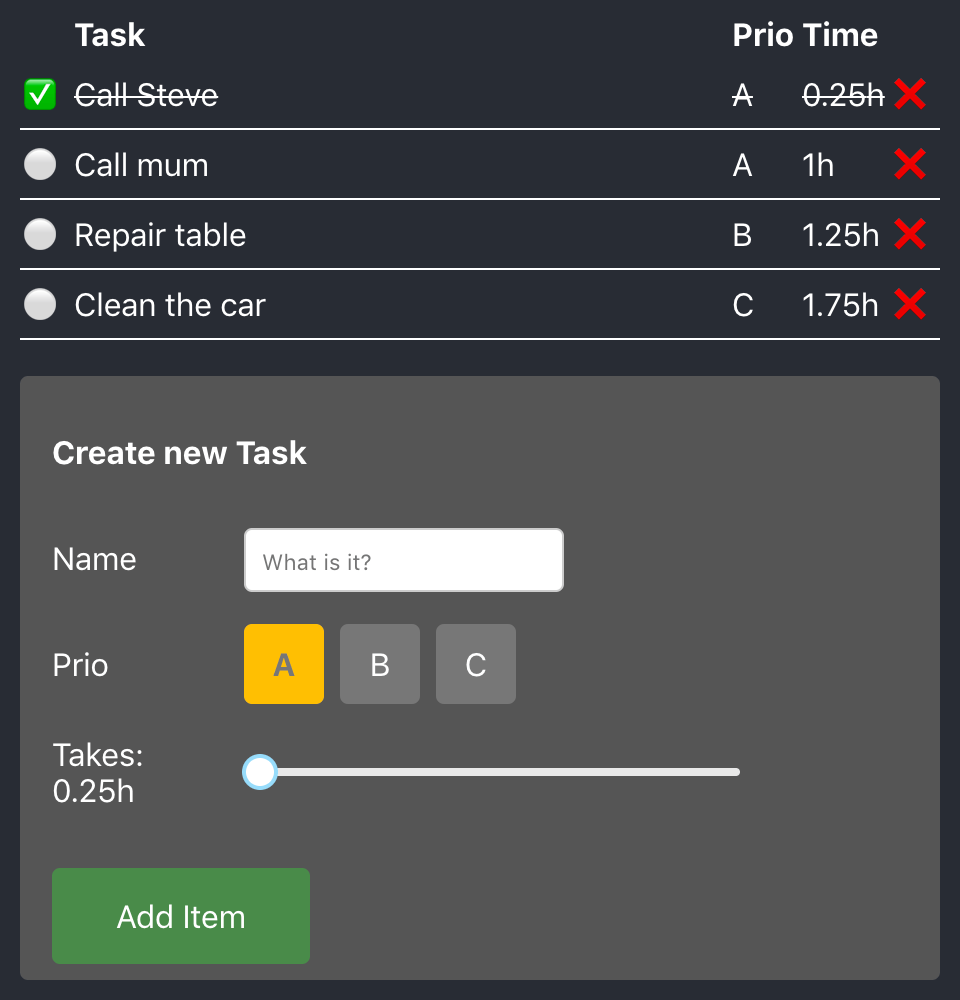Uncheck the completed Call Steve checkbox
Viewport: 960px width, 1000px height.
(x=40, y=95)
